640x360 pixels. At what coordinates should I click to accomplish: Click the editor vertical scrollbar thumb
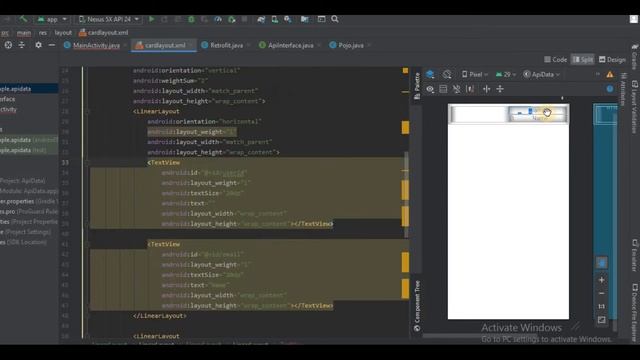pos(406,194)
